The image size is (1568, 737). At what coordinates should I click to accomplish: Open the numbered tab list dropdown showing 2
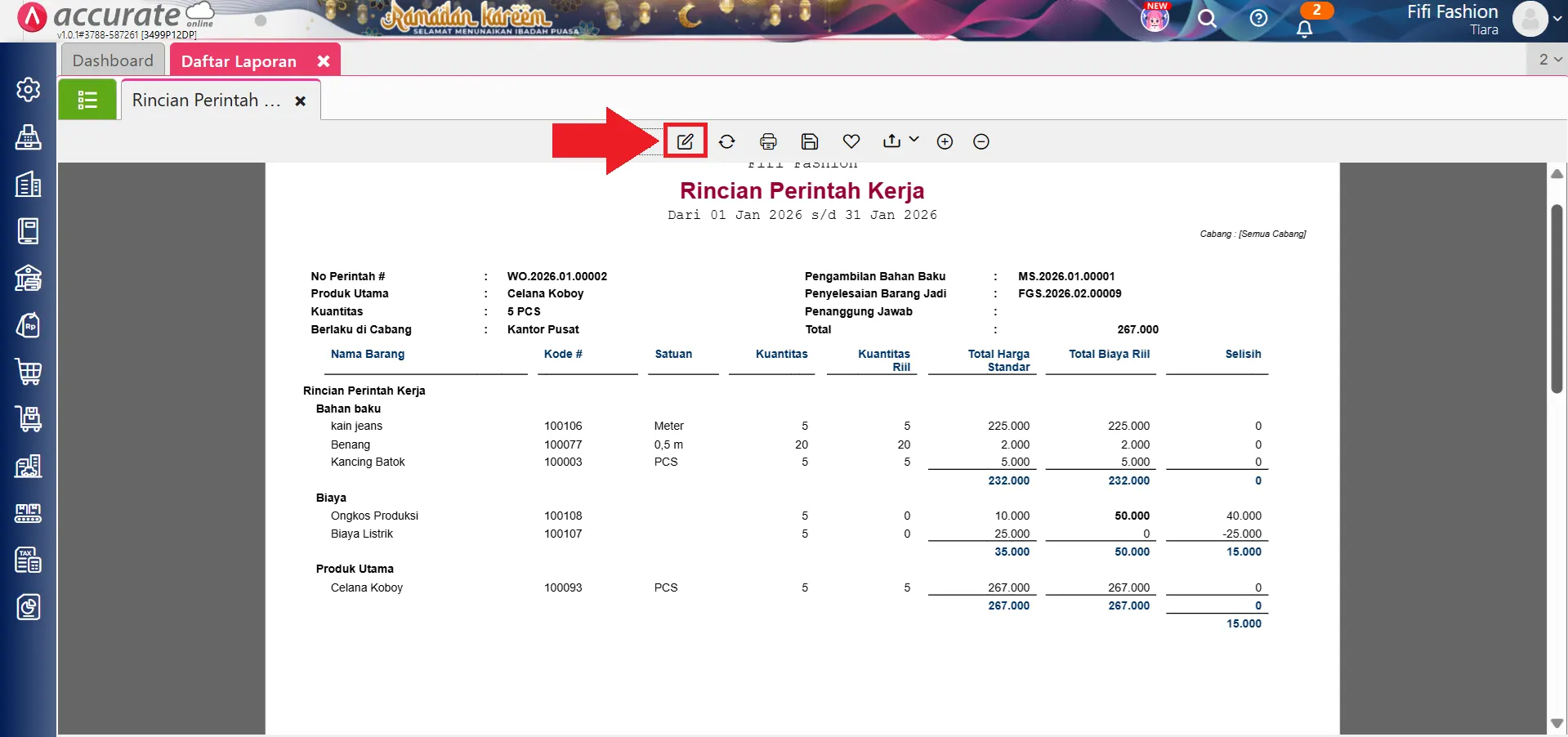(1545, 58)
